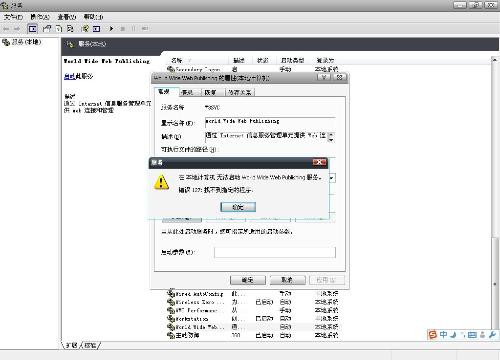
Task: Close the properties dialog via its title bar X
Action: tap(339, 77)
